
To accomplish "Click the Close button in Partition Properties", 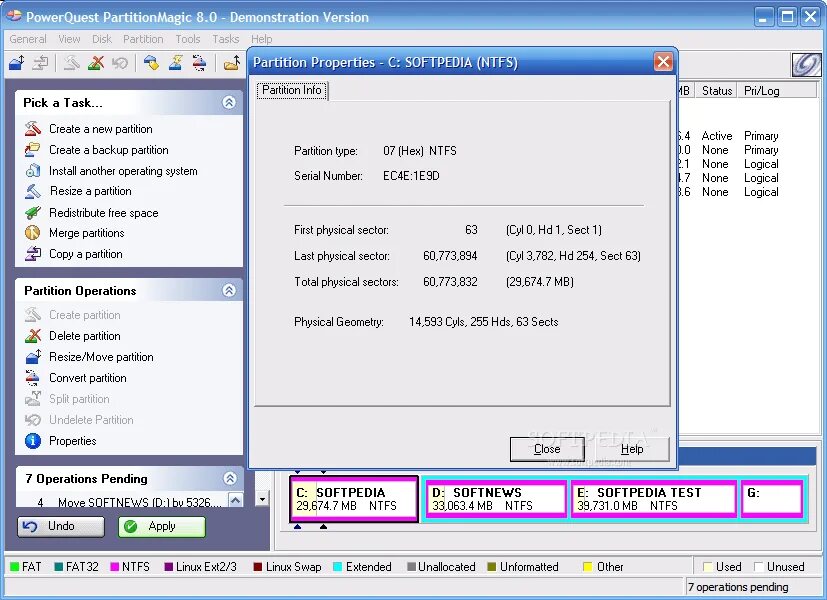I will pos(547,449).
